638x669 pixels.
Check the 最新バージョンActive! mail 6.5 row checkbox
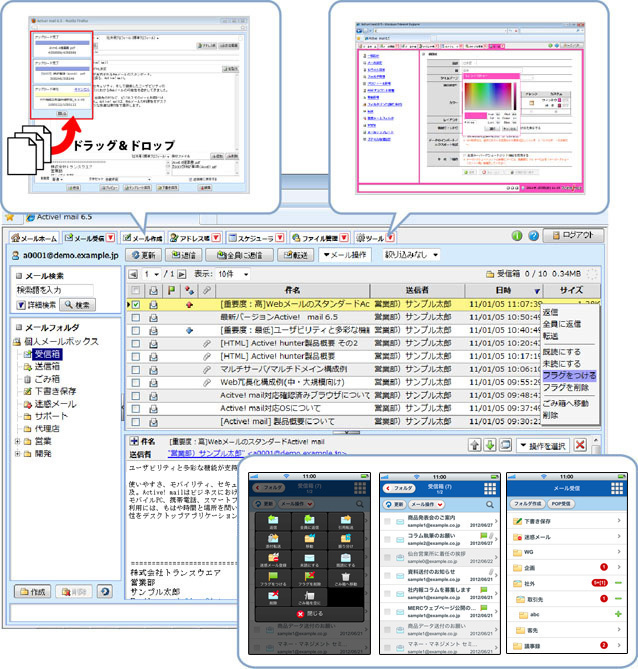136,318
